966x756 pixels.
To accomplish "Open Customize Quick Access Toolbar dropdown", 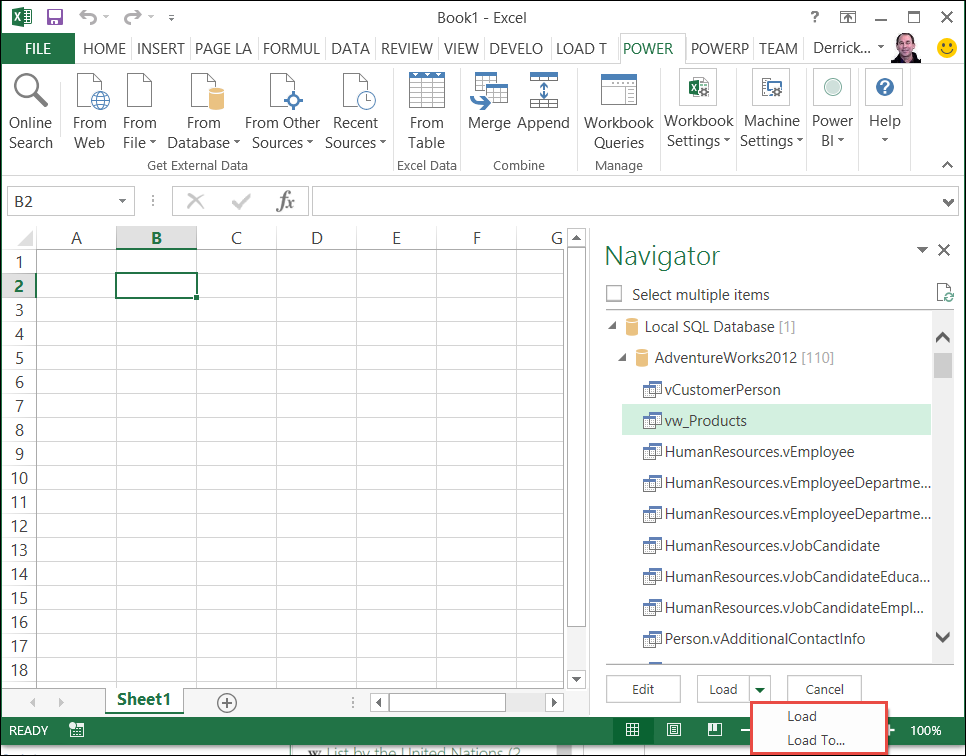I will [x=171, y=18].
